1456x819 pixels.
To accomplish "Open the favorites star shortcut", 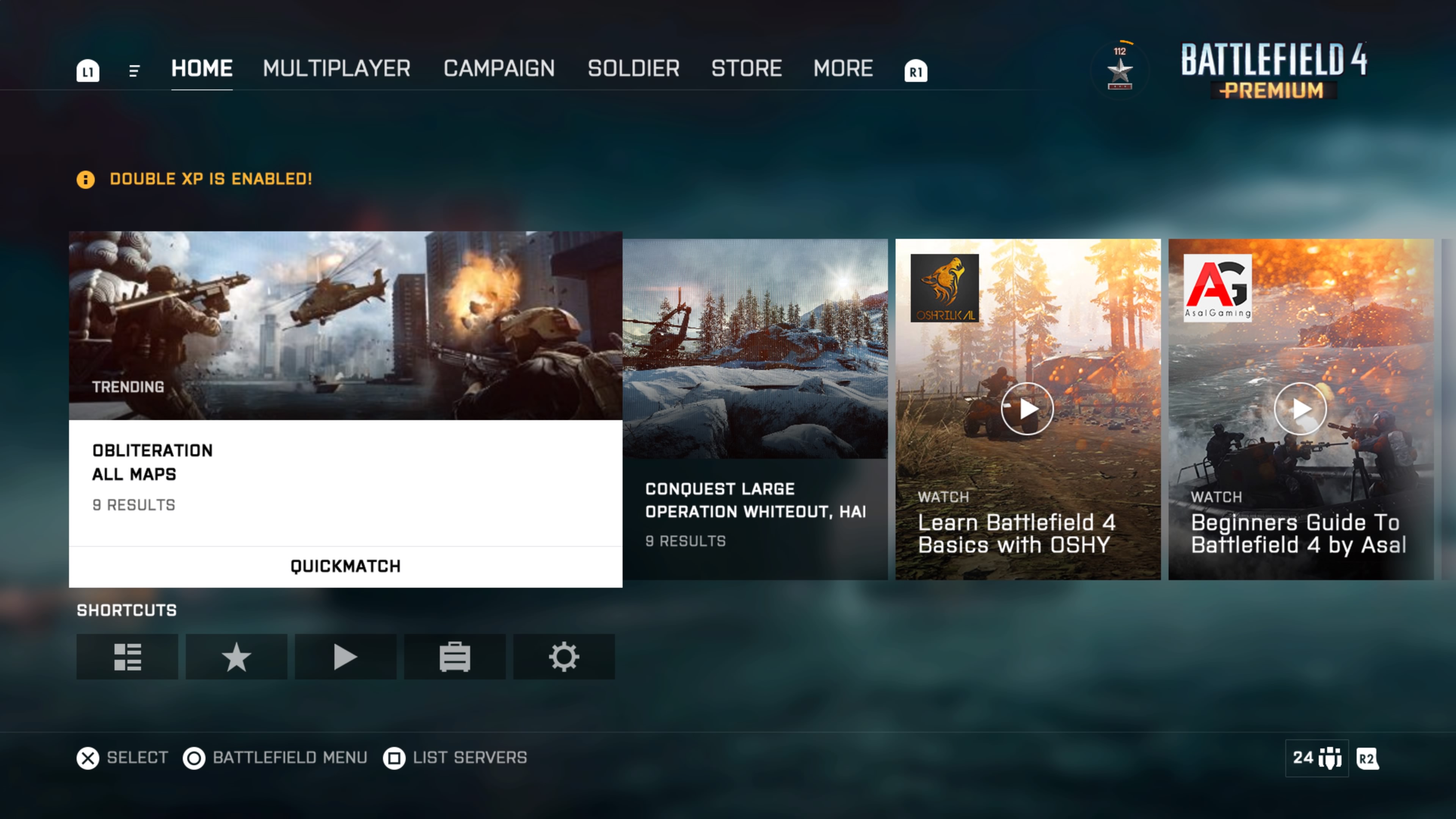I will coord(236,657).
